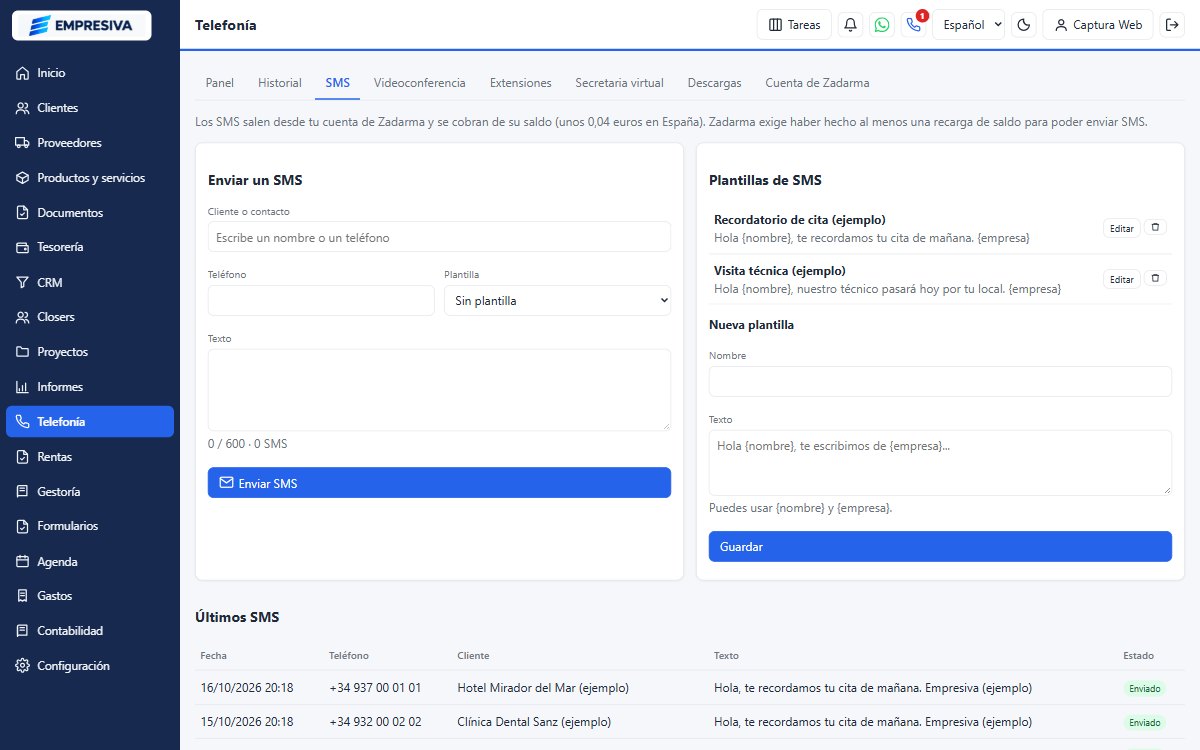Select Telefonía in sidebar
The height and width of the screenshot is (750, 1200).
click(90, 422)
